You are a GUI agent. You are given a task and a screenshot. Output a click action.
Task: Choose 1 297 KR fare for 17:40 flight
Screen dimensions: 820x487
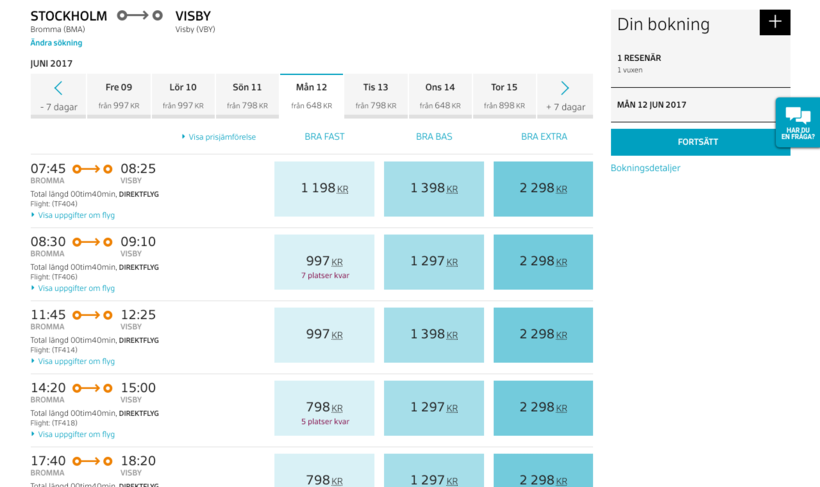tap(434, 471)
